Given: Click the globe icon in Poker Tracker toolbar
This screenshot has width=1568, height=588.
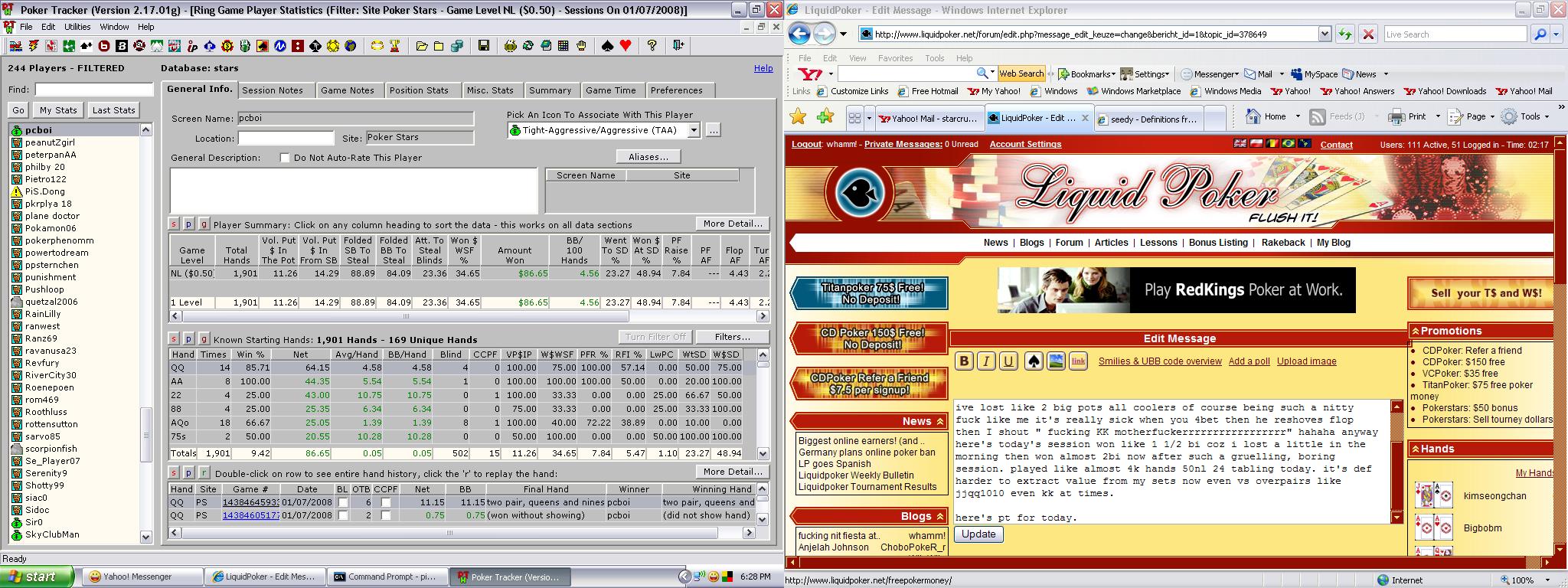Looking at the screenshot, I should (350, 46).
